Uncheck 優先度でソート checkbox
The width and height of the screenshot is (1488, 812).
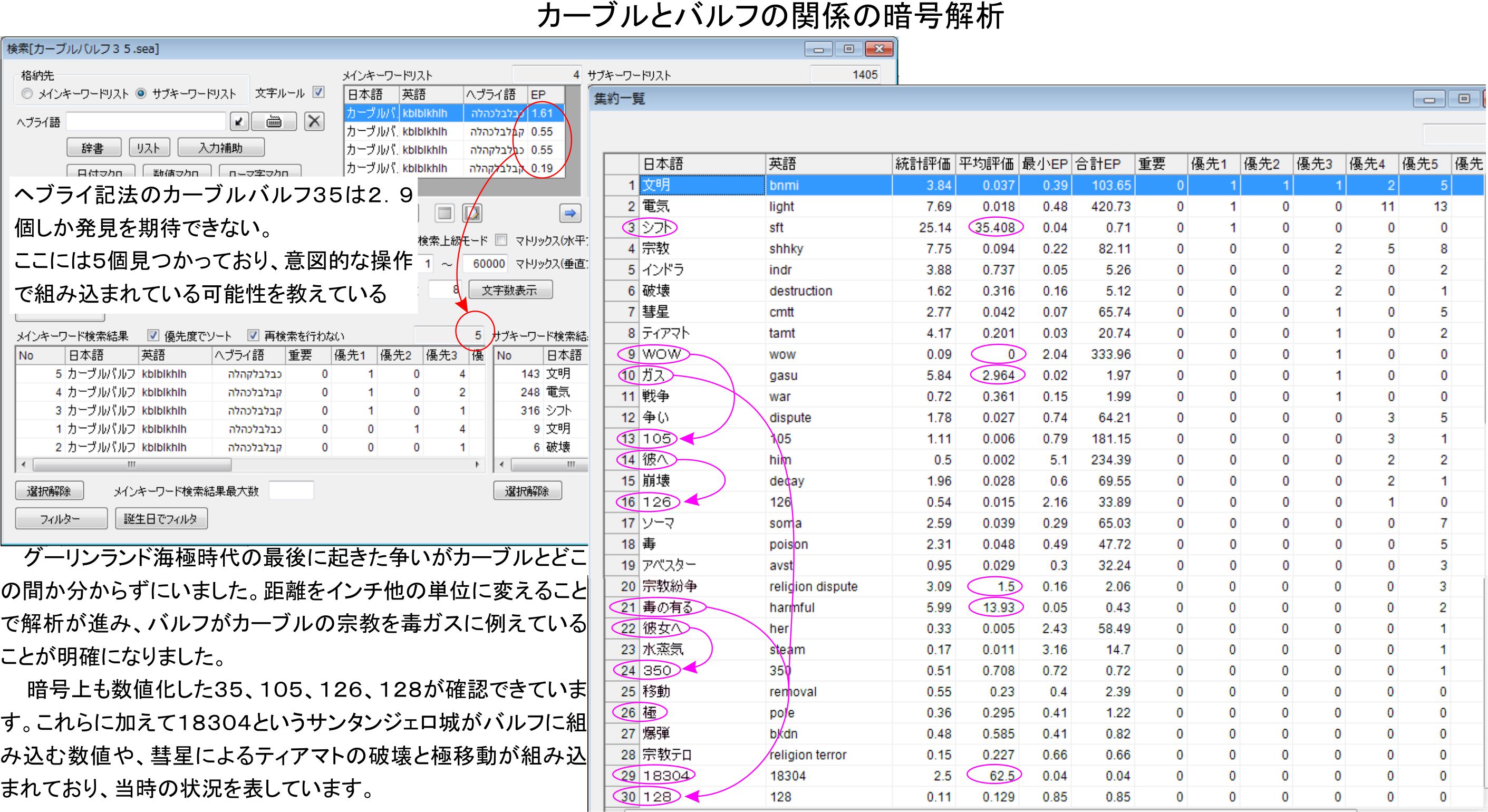pyautogui.click(x=153, y=335)
